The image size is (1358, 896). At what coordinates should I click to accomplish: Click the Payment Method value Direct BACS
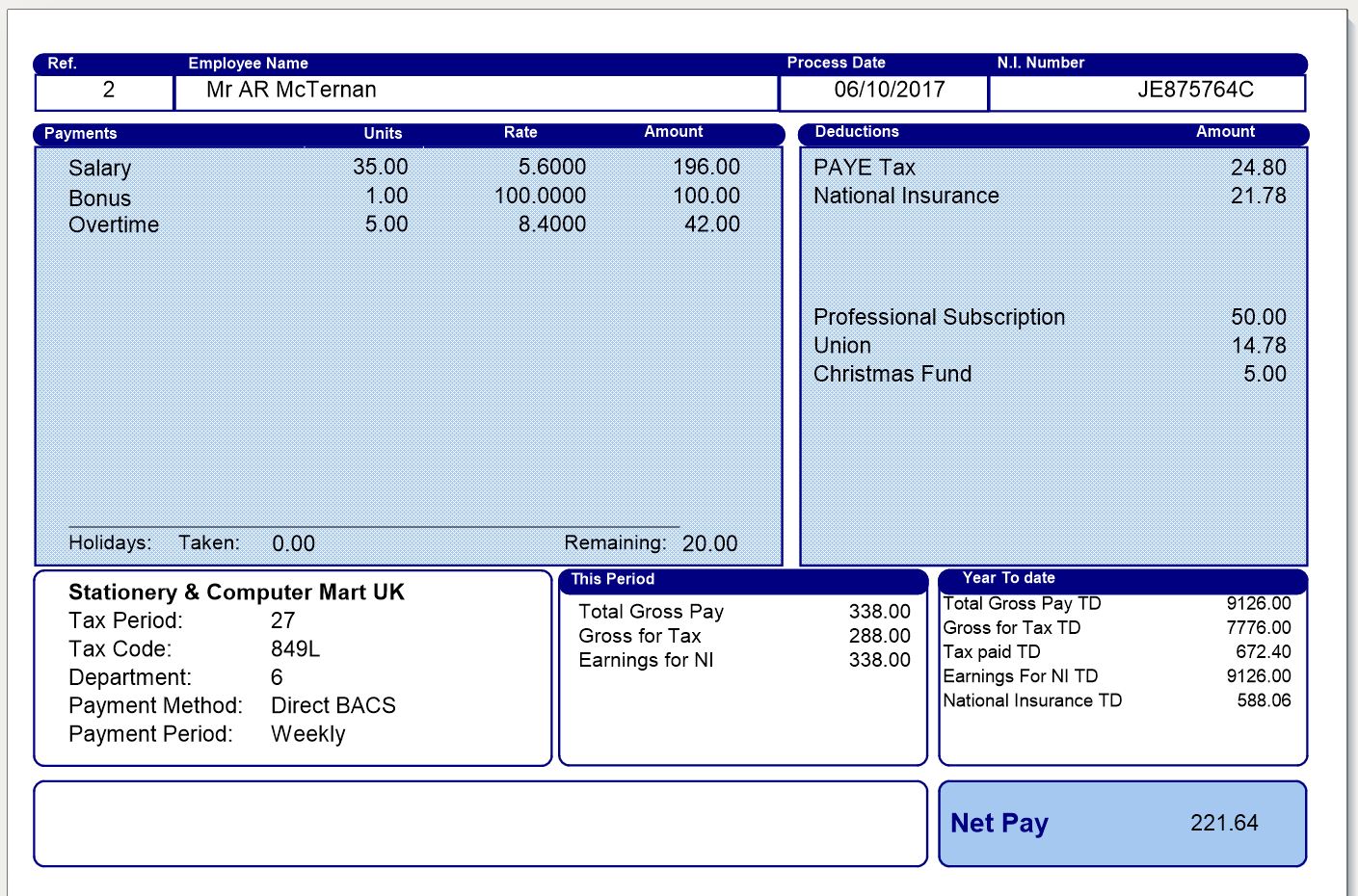tap(333, 706)
